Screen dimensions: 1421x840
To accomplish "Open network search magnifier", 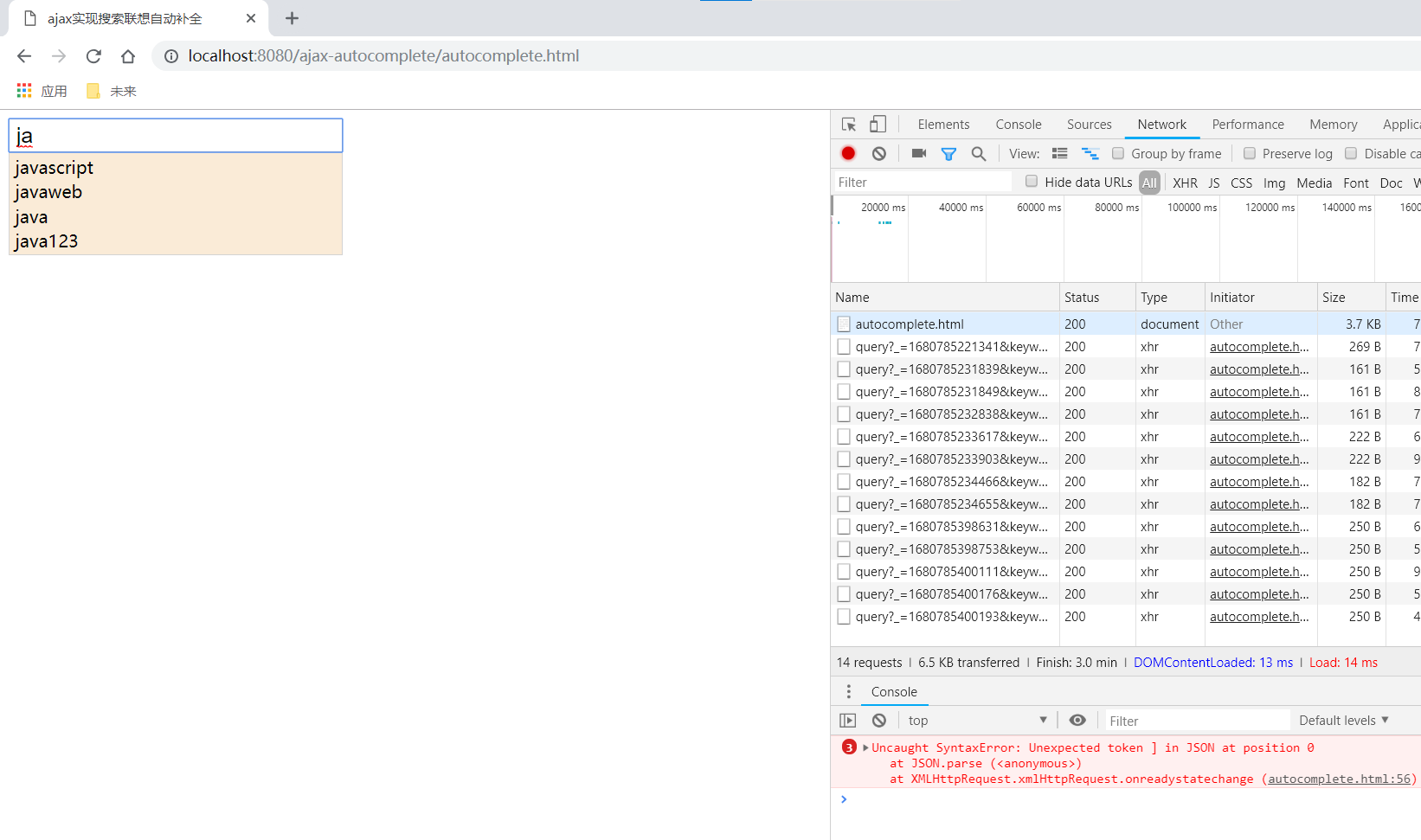I will point(979,153).
